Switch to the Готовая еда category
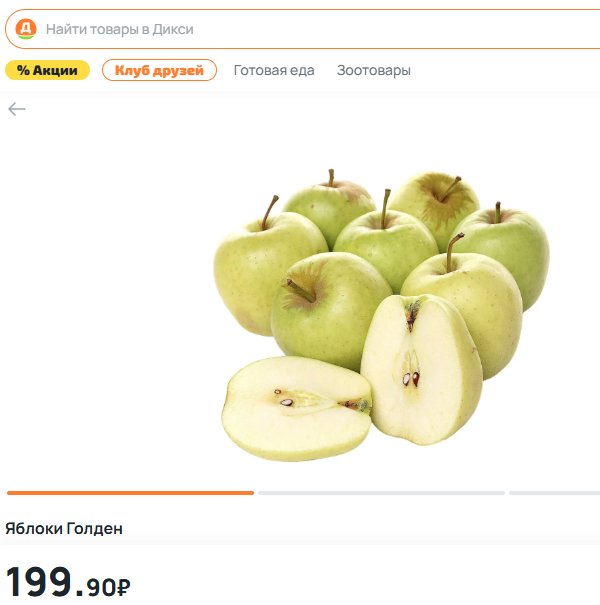This screenshot has height=605, width=600. [x=274, y=70]
